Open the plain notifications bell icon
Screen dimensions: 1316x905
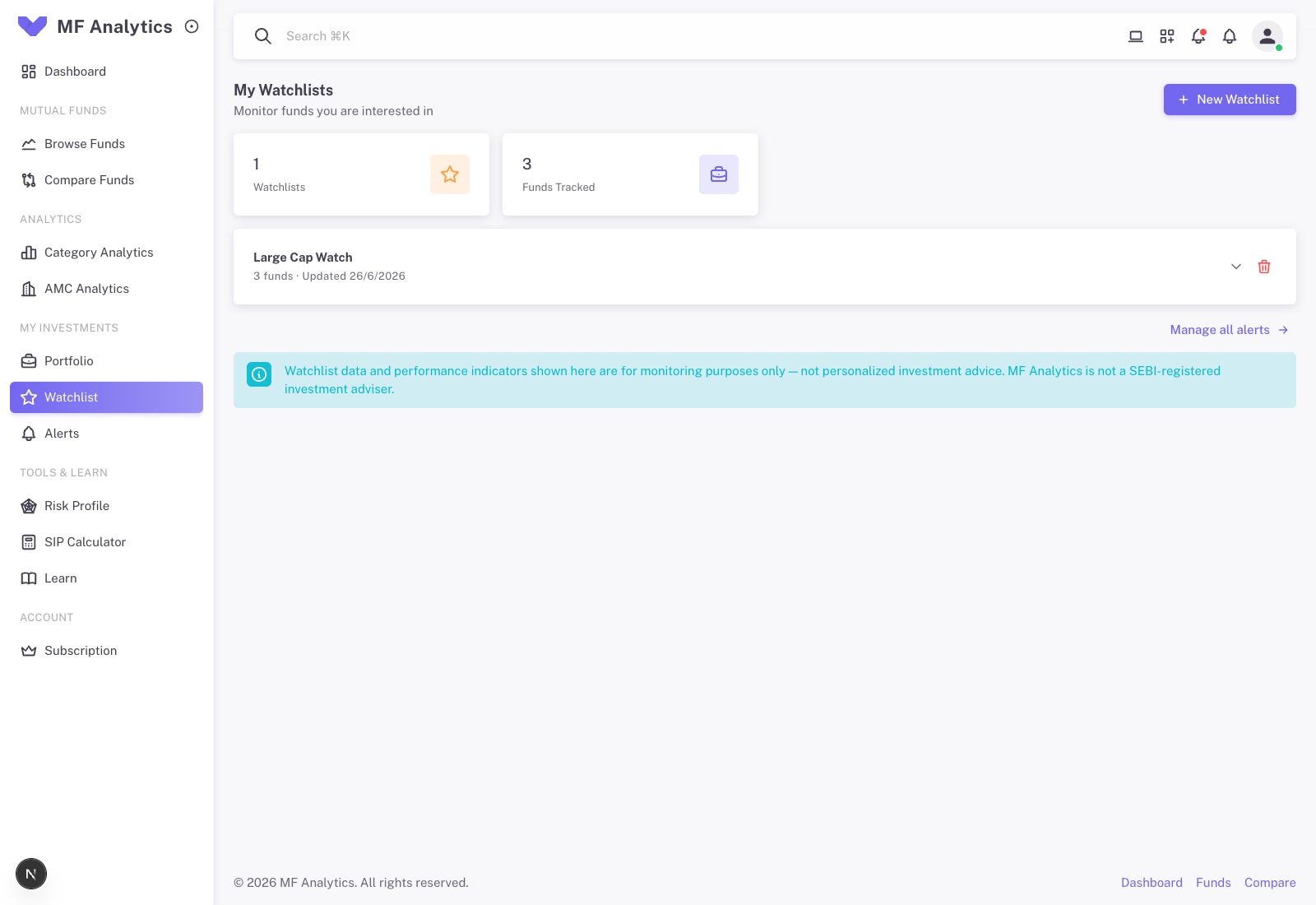1230,36
